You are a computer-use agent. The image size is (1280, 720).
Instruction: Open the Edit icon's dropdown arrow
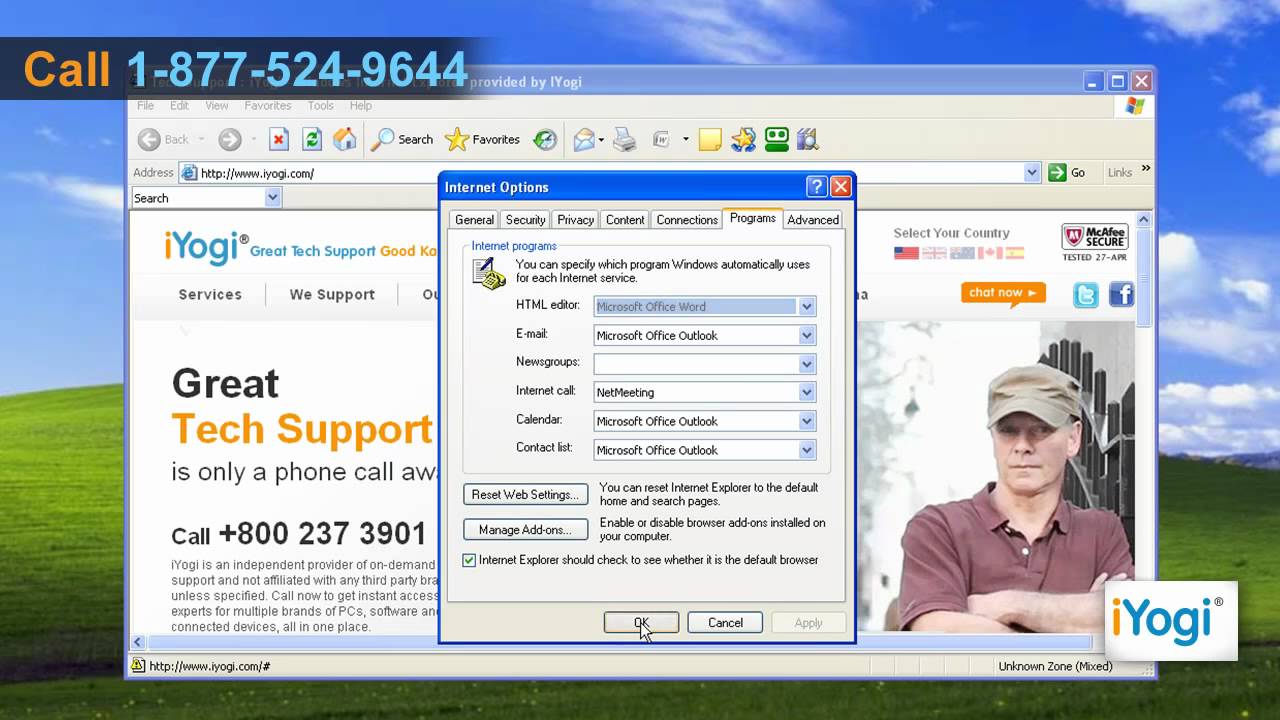(x=685, y=140)
